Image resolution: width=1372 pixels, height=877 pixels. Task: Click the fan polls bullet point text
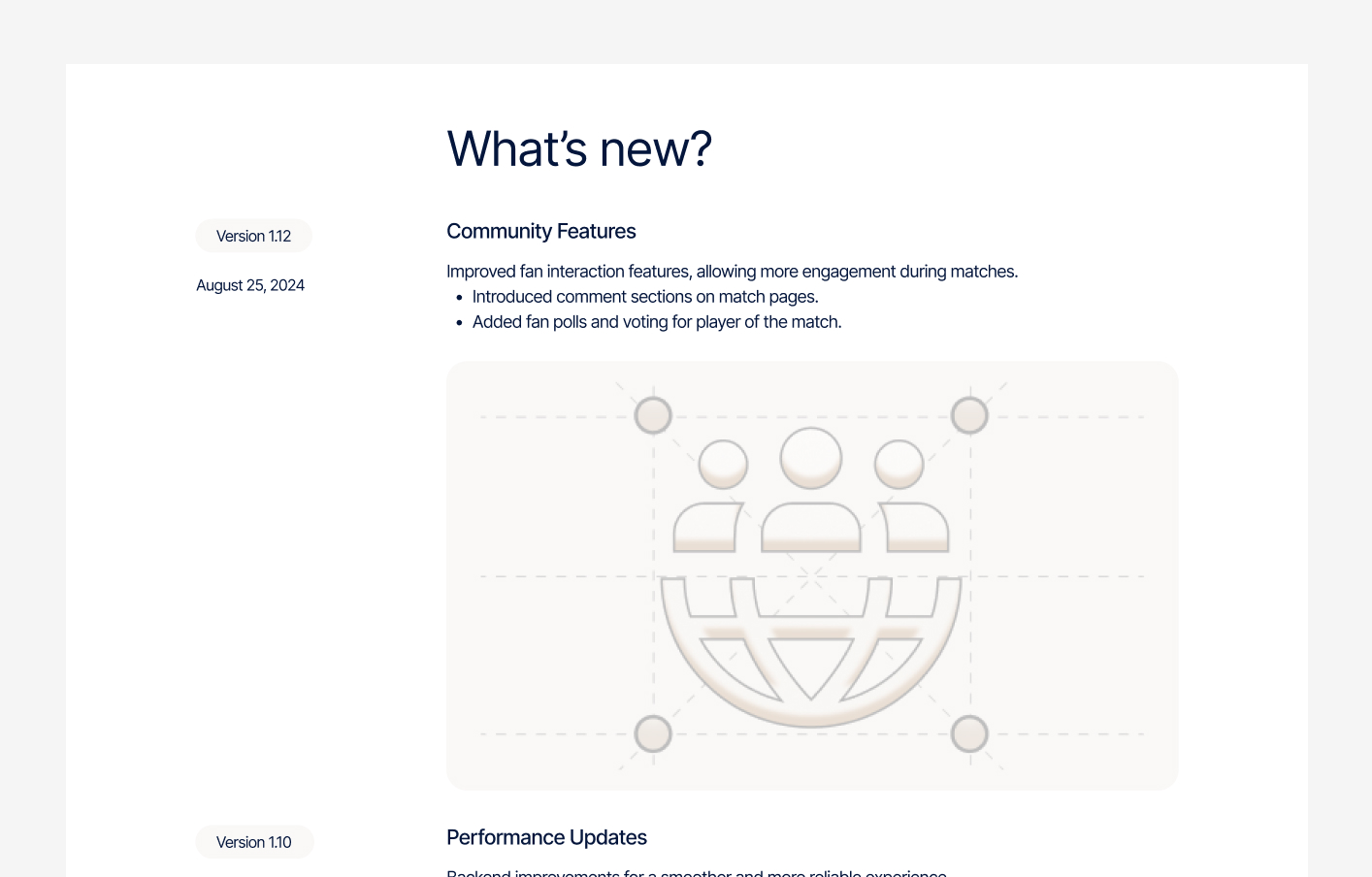pos(656,321)
